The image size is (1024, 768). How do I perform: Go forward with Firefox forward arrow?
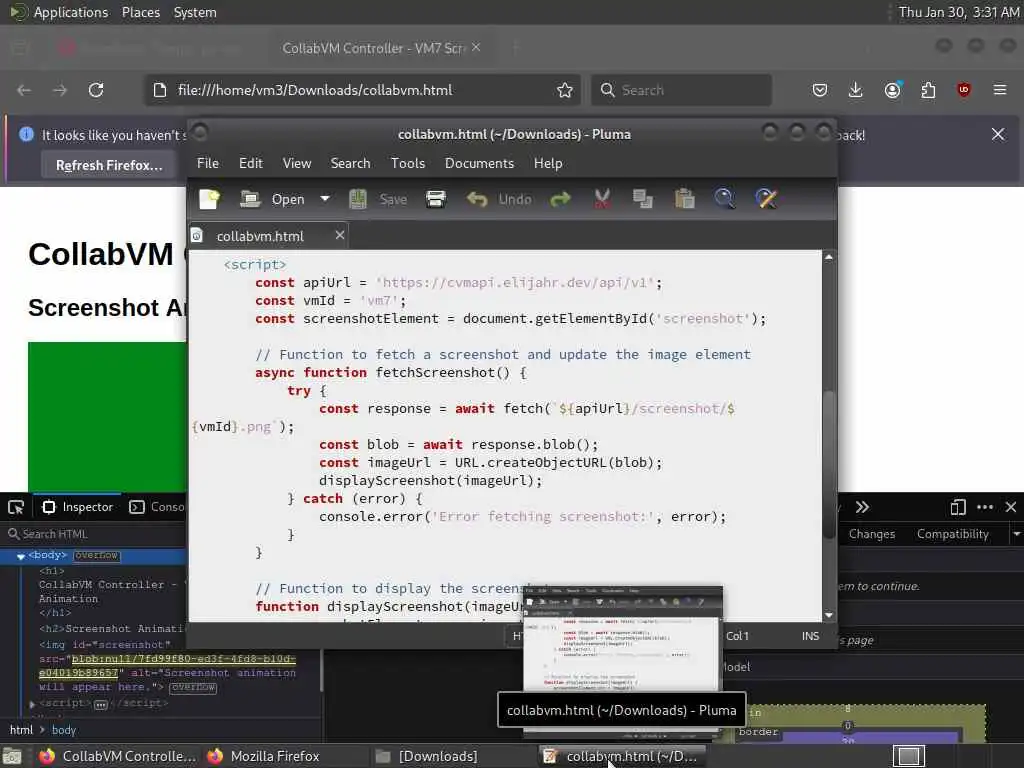60,90
